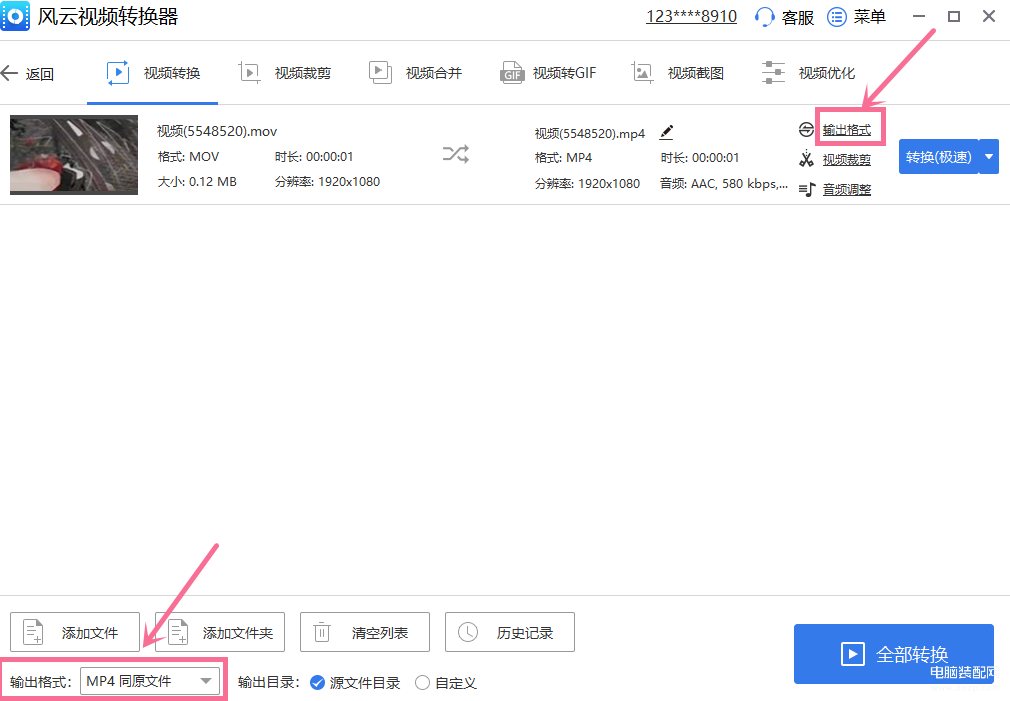Select the 视频裁剪 tab crop icon
The width and height of the screenshot is (1010, 701).
[249, 73]
